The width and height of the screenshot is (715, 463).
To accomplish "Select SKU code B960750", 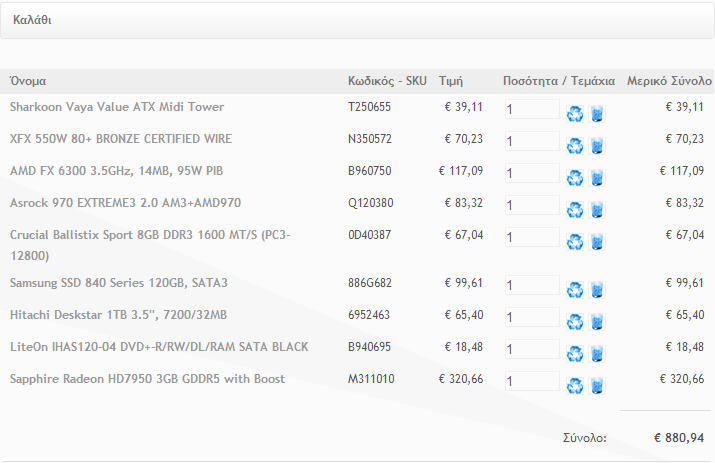I will [x=370, y=171].
